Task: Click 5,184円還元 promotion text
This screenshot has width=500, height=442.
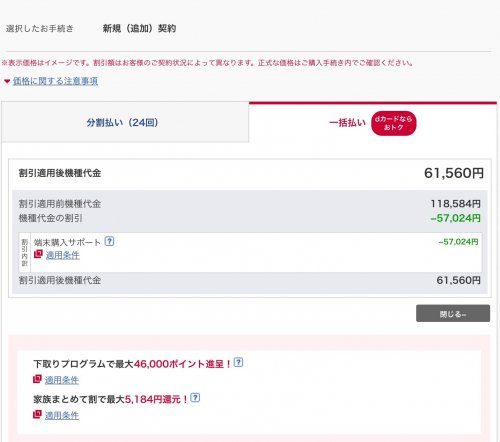Action: [156, 399]
